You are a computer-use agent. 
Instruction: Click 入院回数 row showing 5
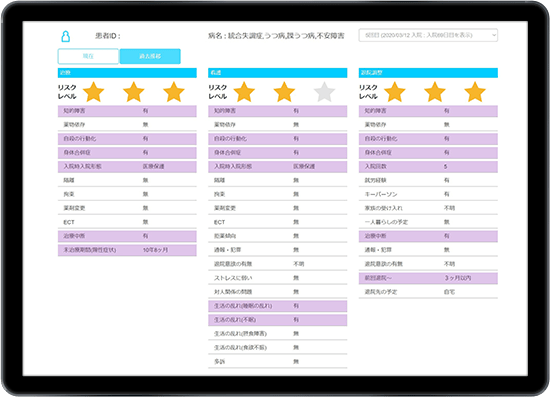pyautogui.click(x=428, y=166)
